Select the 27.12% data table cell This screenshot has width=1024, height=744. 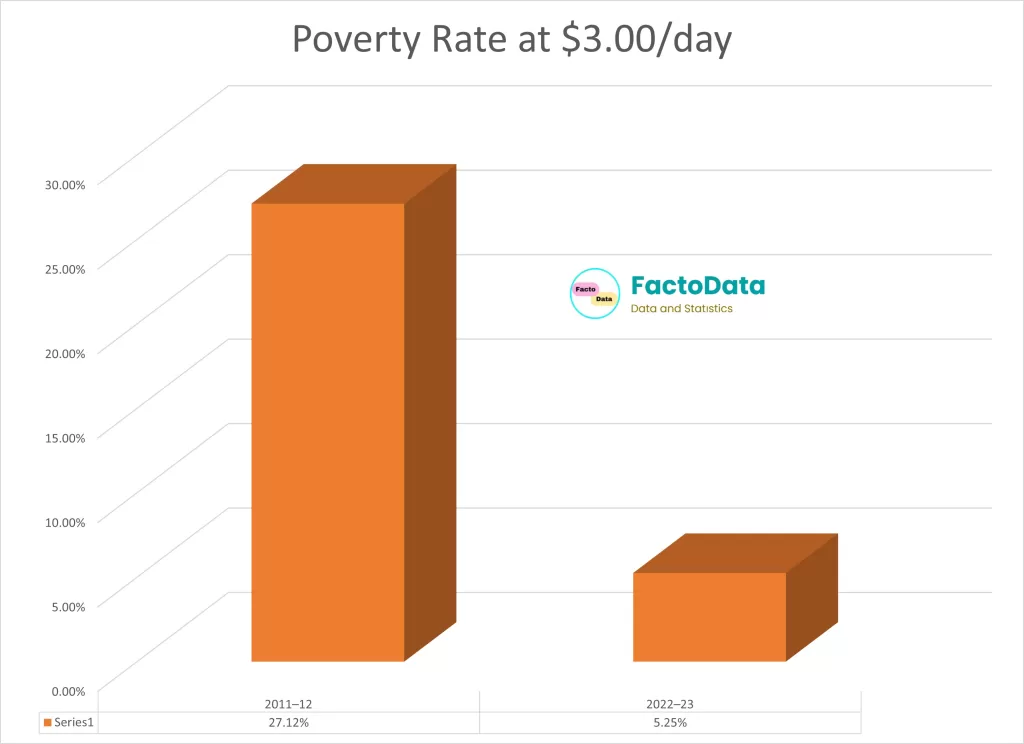pyautogui.click(x=289, y=722)
